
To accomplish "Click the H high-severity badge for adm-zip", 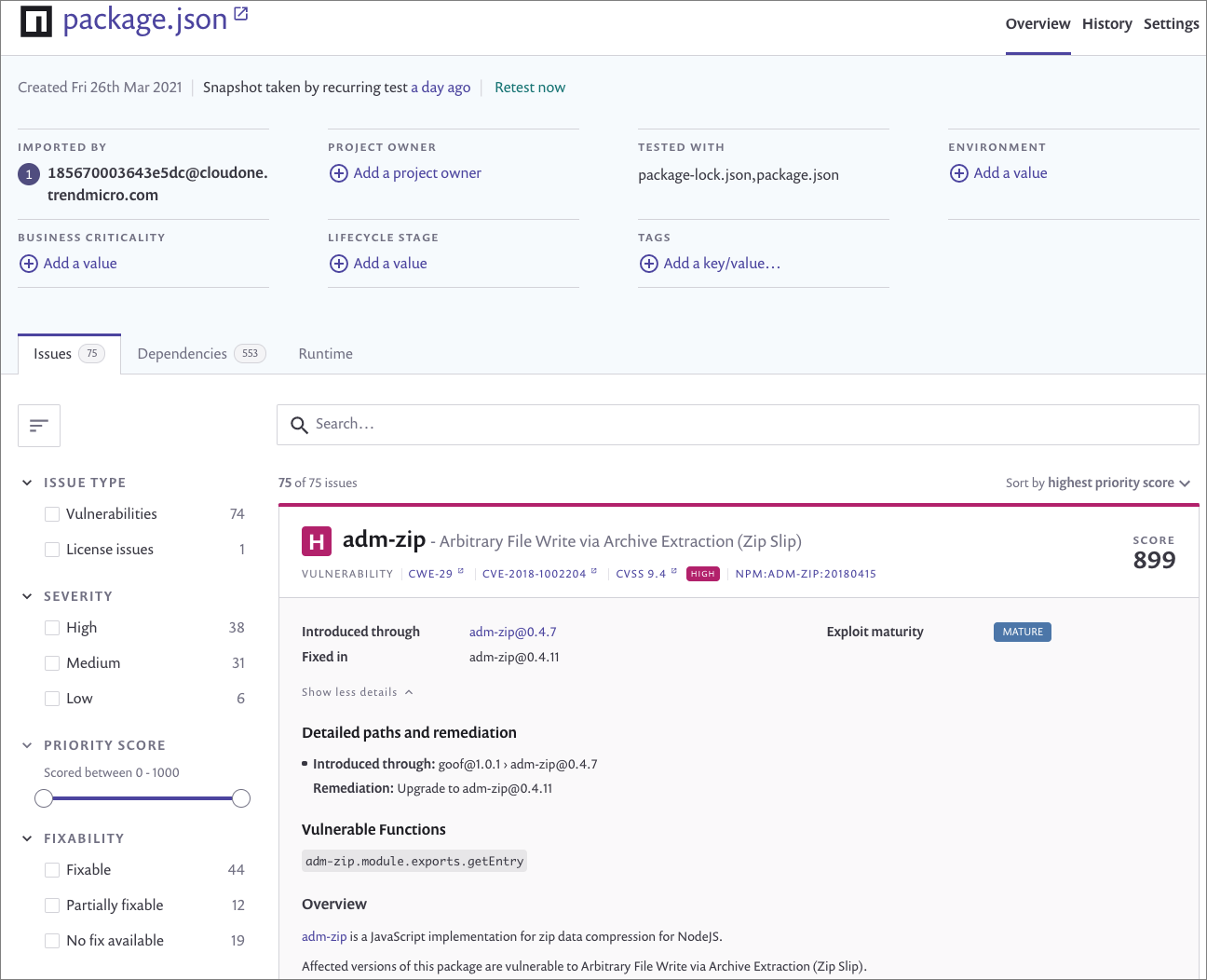I will pos(317,541).
